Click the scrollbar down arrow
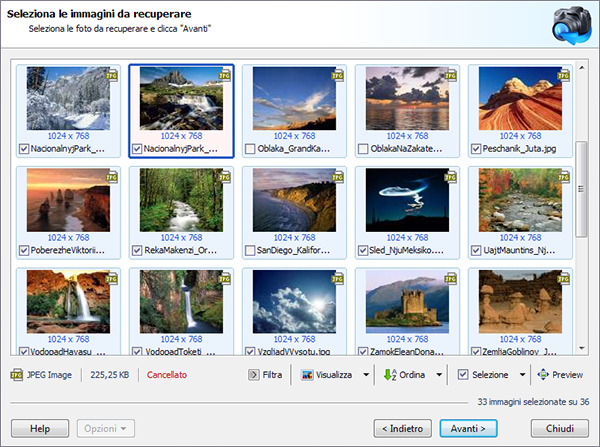600x447 pixels. [582, 348]
